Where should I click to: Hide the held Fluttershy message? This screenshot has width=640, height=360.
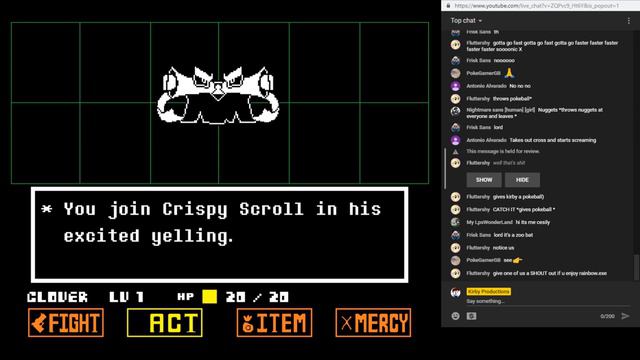click(x=522, y=180)
